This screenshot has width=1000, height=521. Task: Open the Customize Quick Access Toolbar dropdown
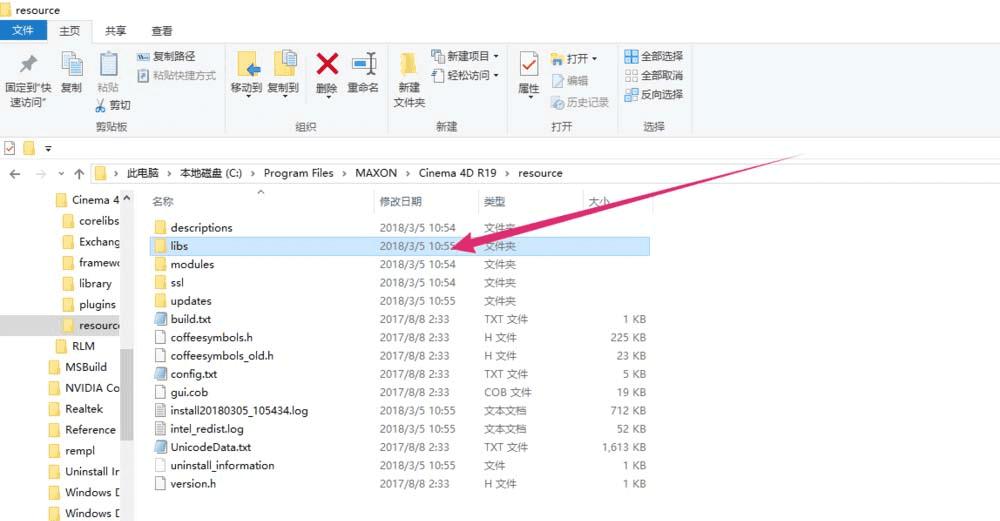tap(48, 149)
